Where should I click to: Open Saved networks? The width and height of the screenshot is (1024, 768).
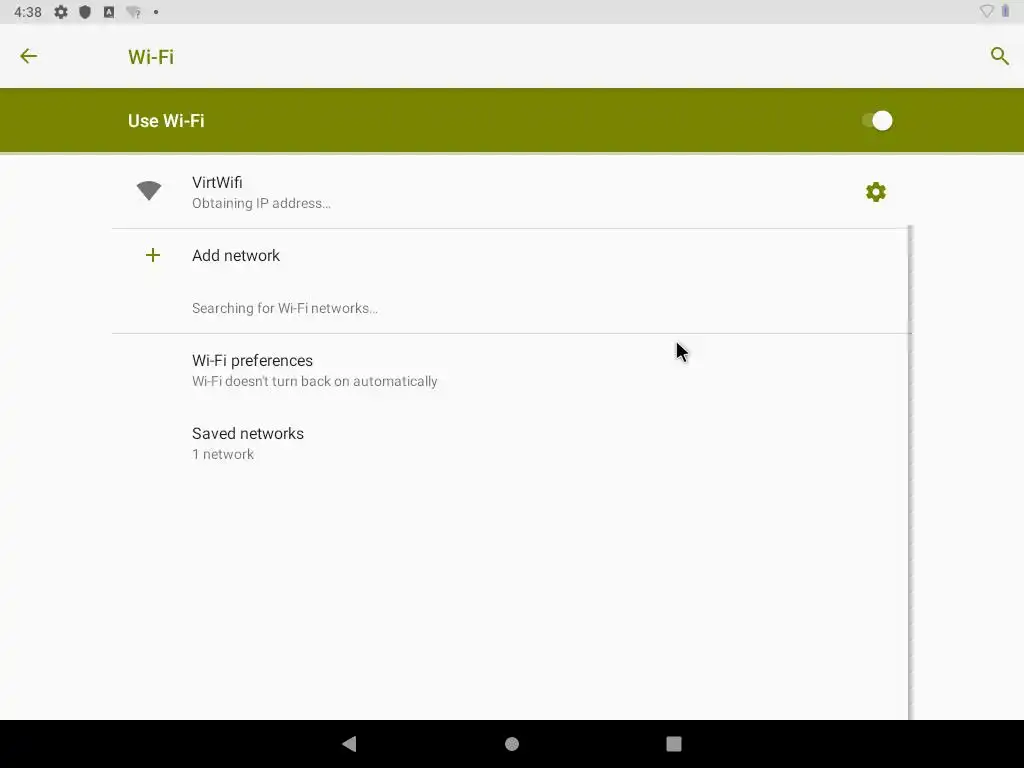coord(511,443)
